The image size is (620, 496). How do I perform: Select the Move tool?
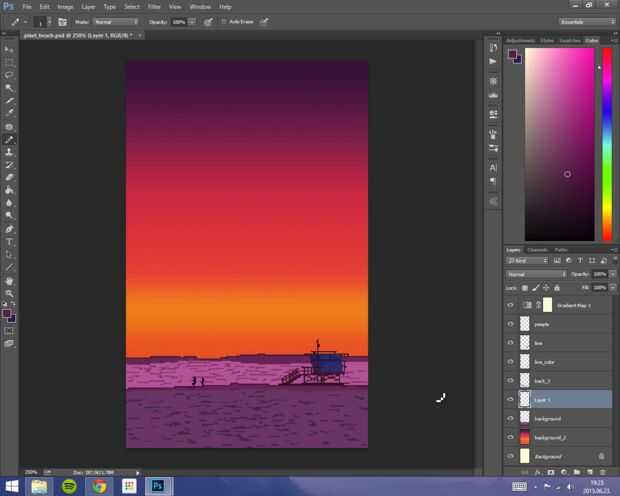(x=9, y=49)
